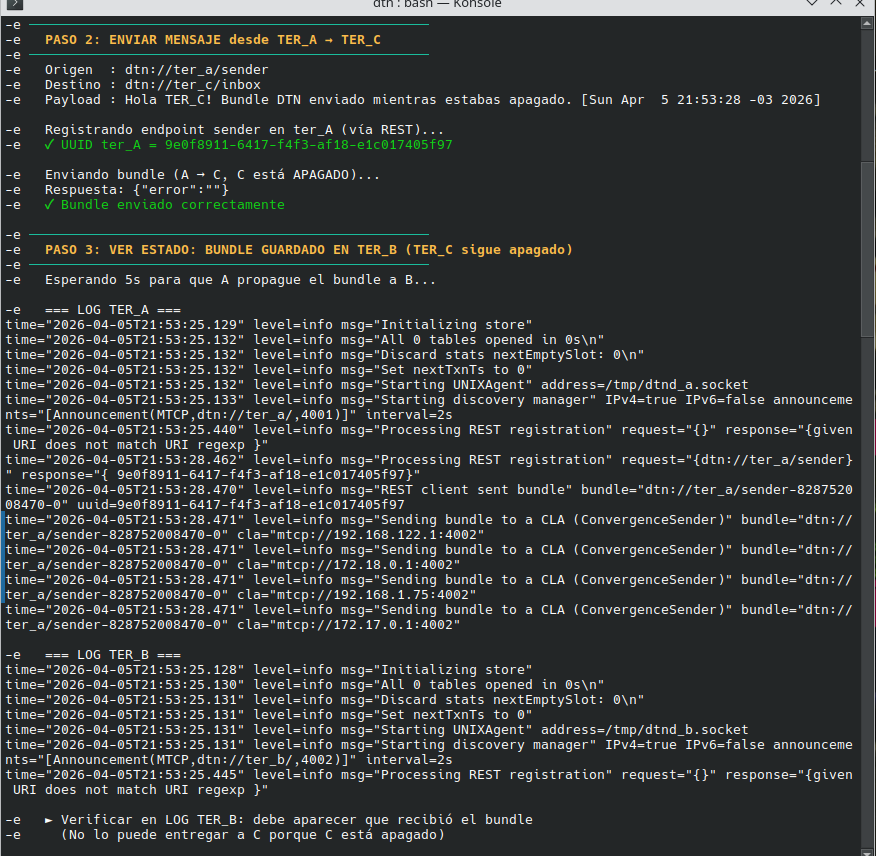Close the Konsole terminal window
876x856 pixels.
861,4
